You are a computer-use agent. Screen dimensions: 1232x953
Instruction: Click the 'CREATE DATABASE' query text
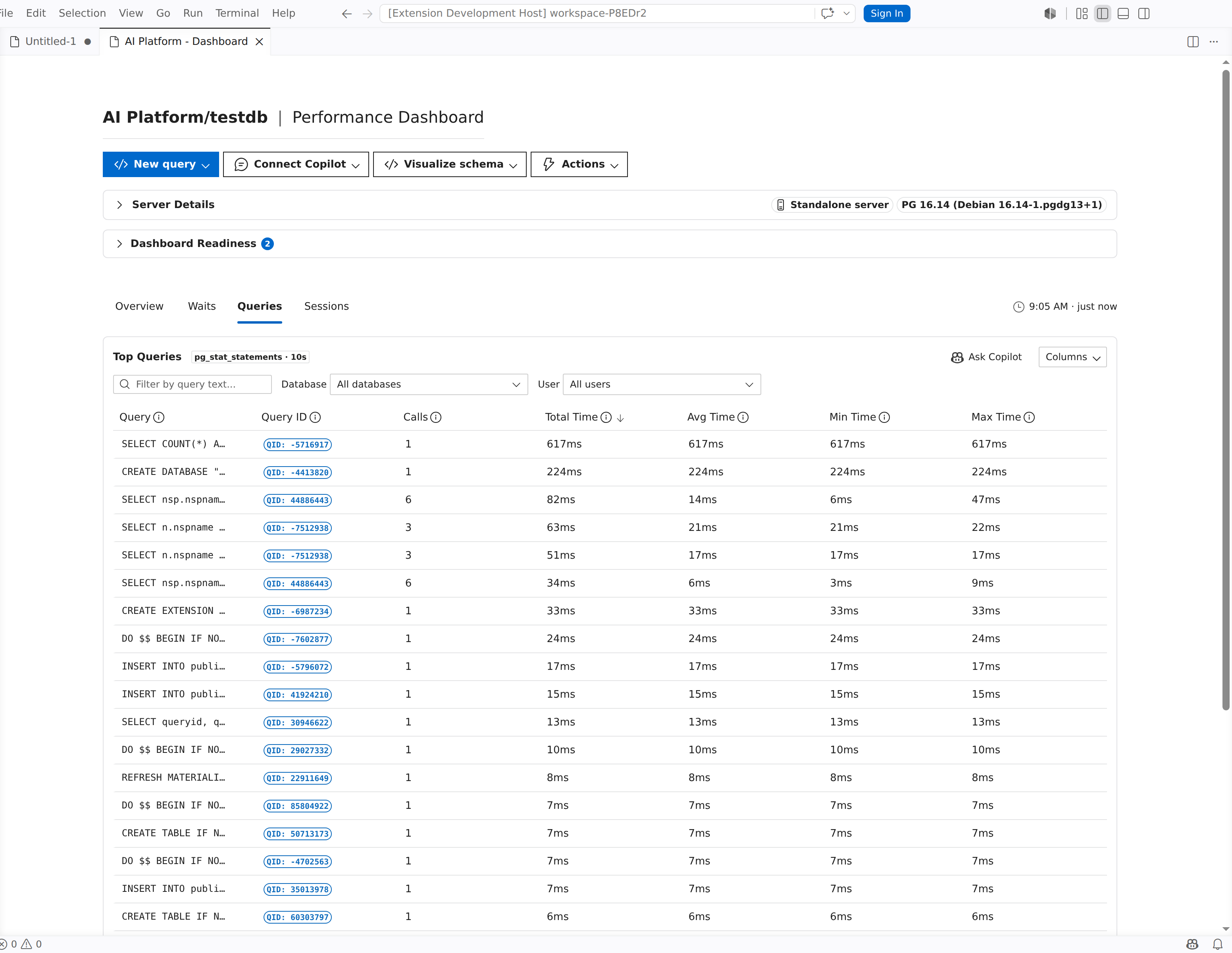coord(173,472)
